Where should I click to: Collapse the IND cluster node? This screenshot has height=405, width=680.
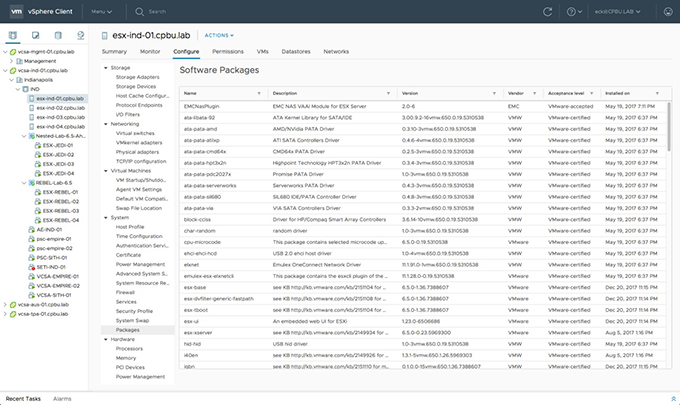[x=18, y=89]
